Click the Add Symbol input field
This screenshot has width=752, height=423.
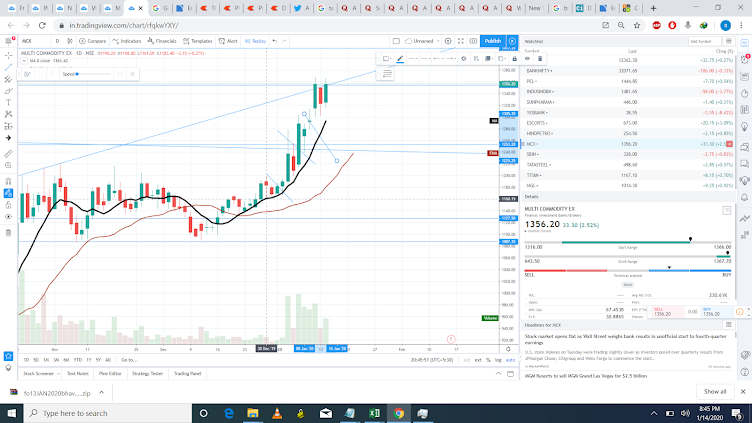click(x=704, y=42)
